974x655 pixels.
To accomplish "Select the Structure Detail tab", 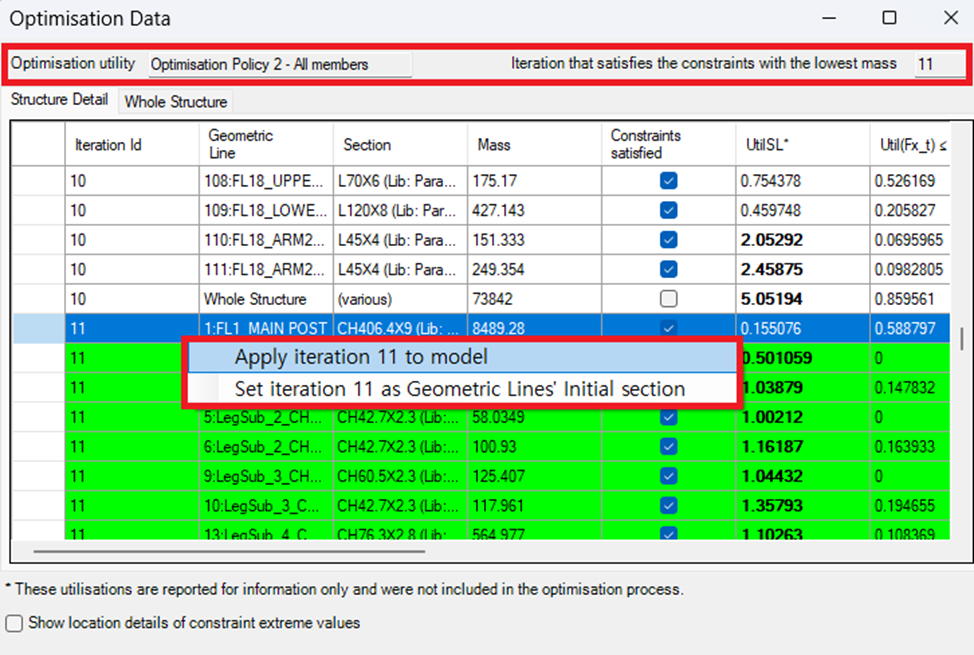I will (x=59, y=100).
